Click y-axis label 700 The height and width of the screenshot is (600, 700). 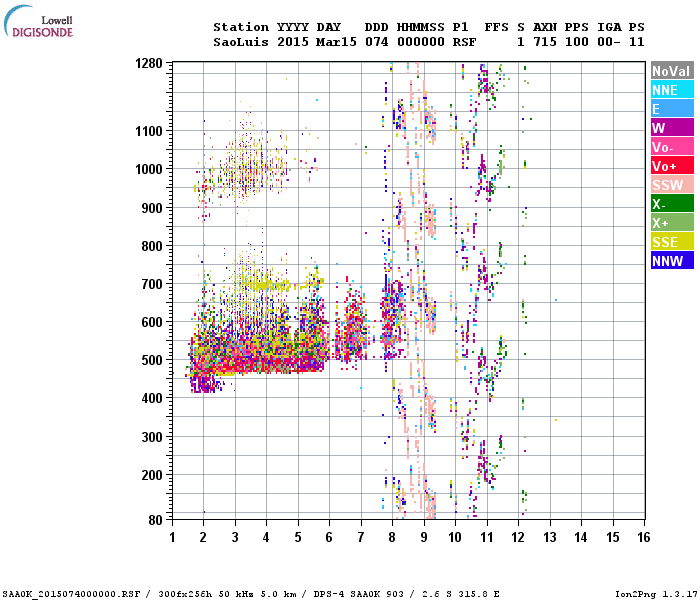point(152,284)
